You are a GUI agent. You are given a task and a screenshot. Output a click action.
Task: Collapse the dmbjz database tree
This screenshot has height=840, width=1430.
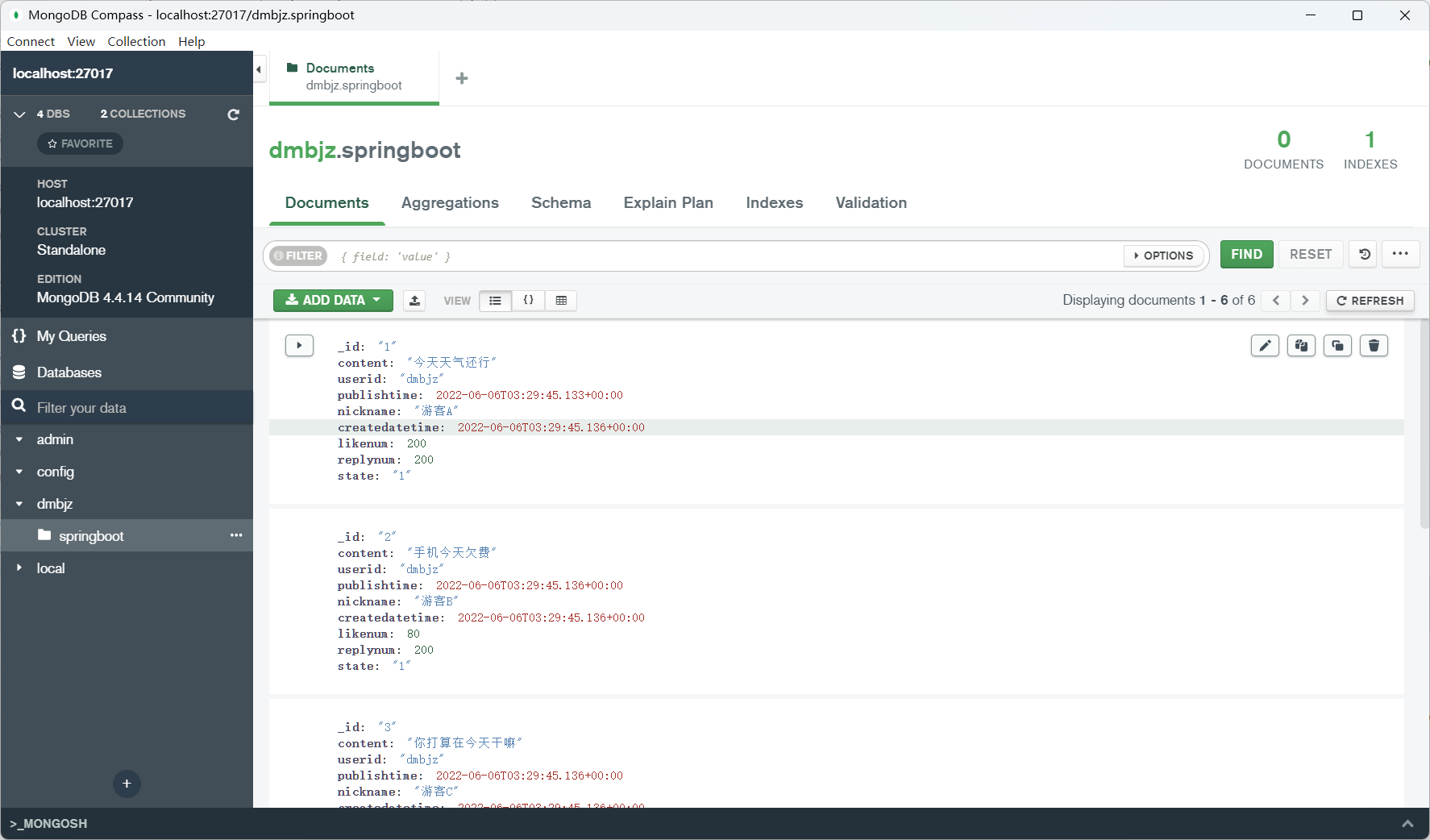(x=19, y=504)
